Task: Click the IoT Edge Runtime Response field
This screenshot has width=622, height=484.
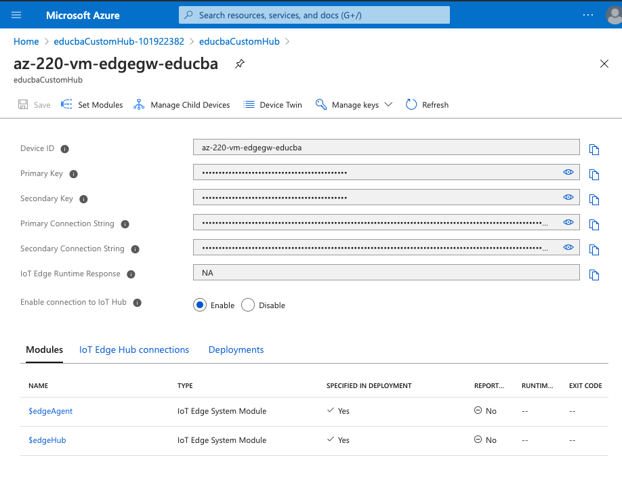Action: point(386,273)
